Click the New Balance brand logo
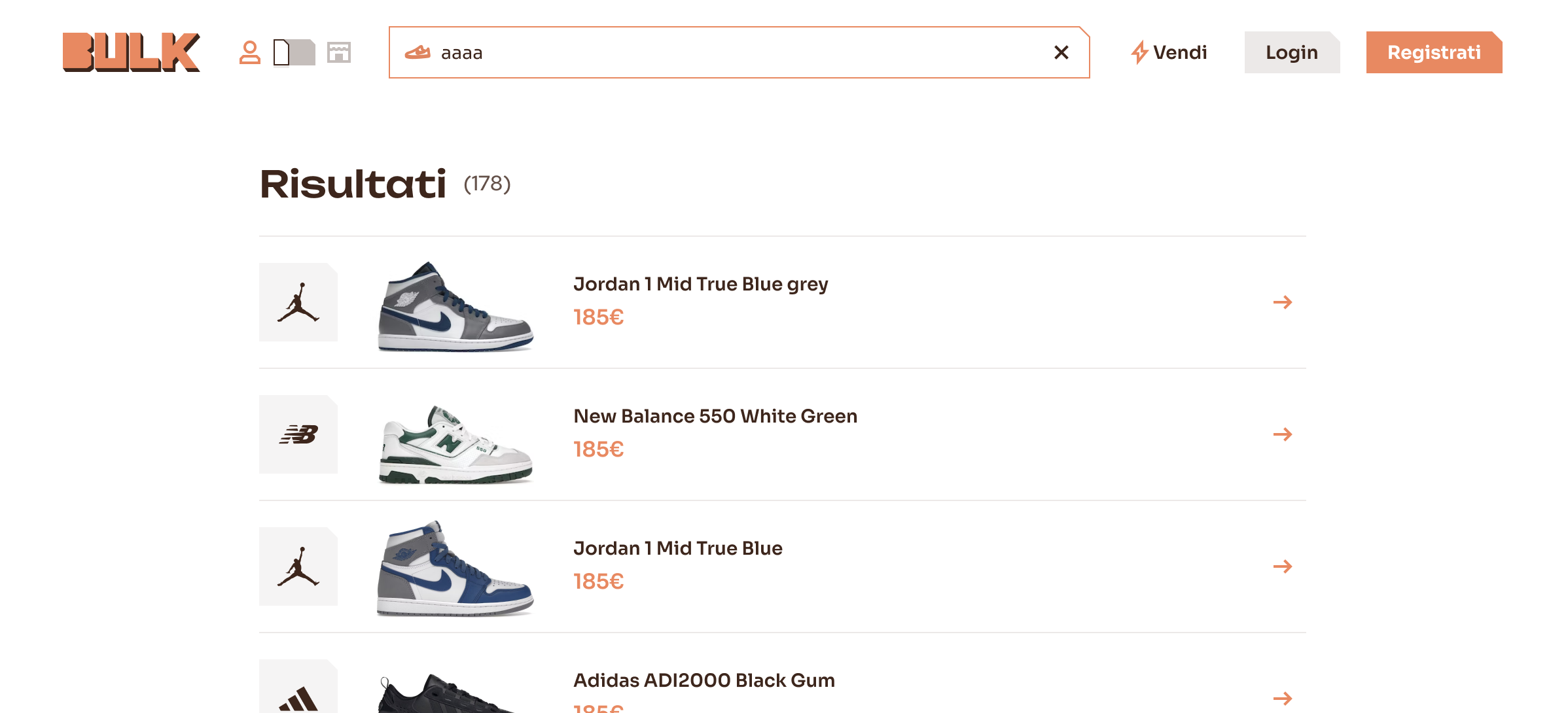Screen dimensions: 1568x713 coord(298,434)
